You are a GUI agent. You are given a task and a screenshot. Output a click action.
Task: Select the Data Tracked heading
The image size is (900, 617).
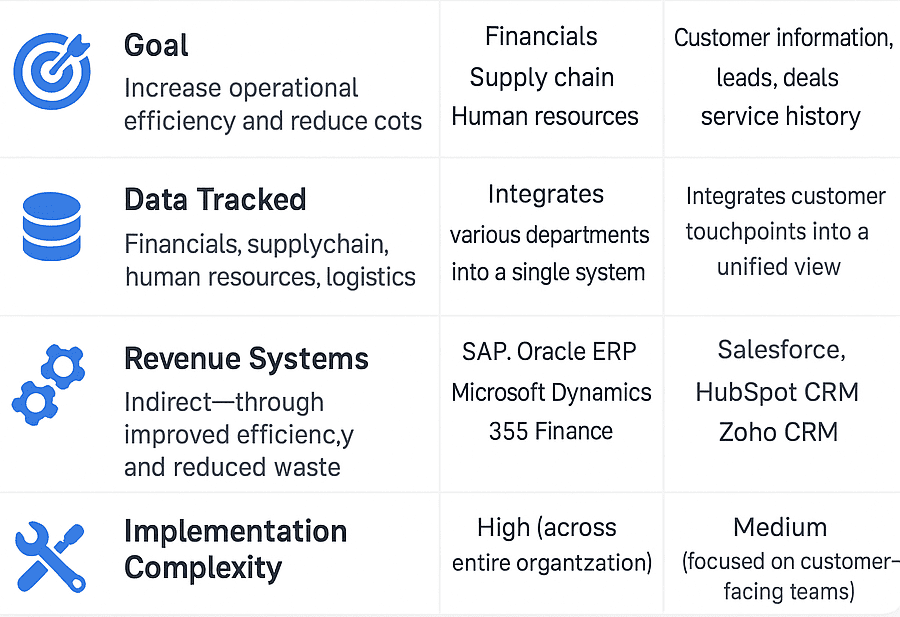[215, 199]
